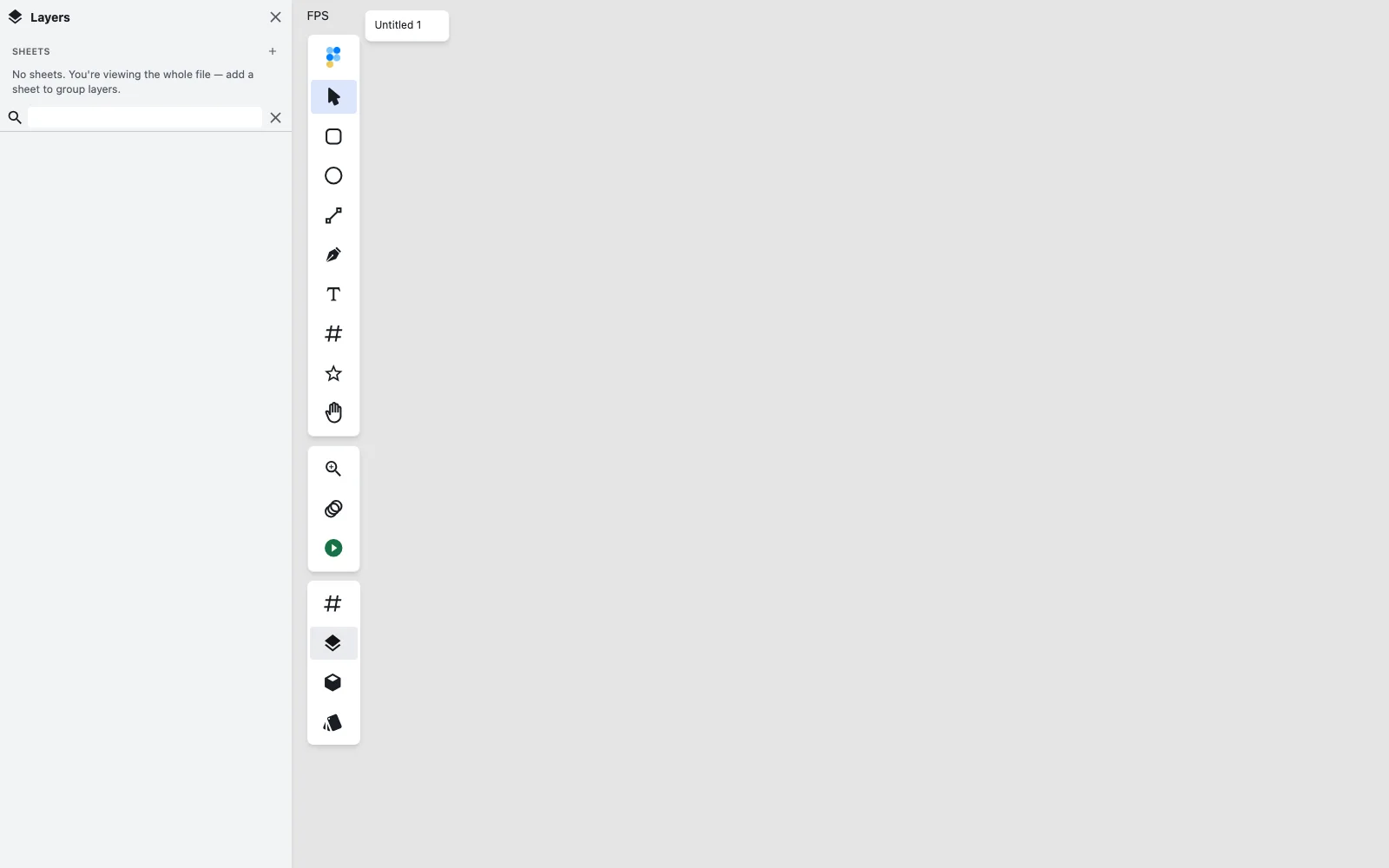Click the SHEETS section header
This screenshot has width=1389, height=868.
pos(31,51)
